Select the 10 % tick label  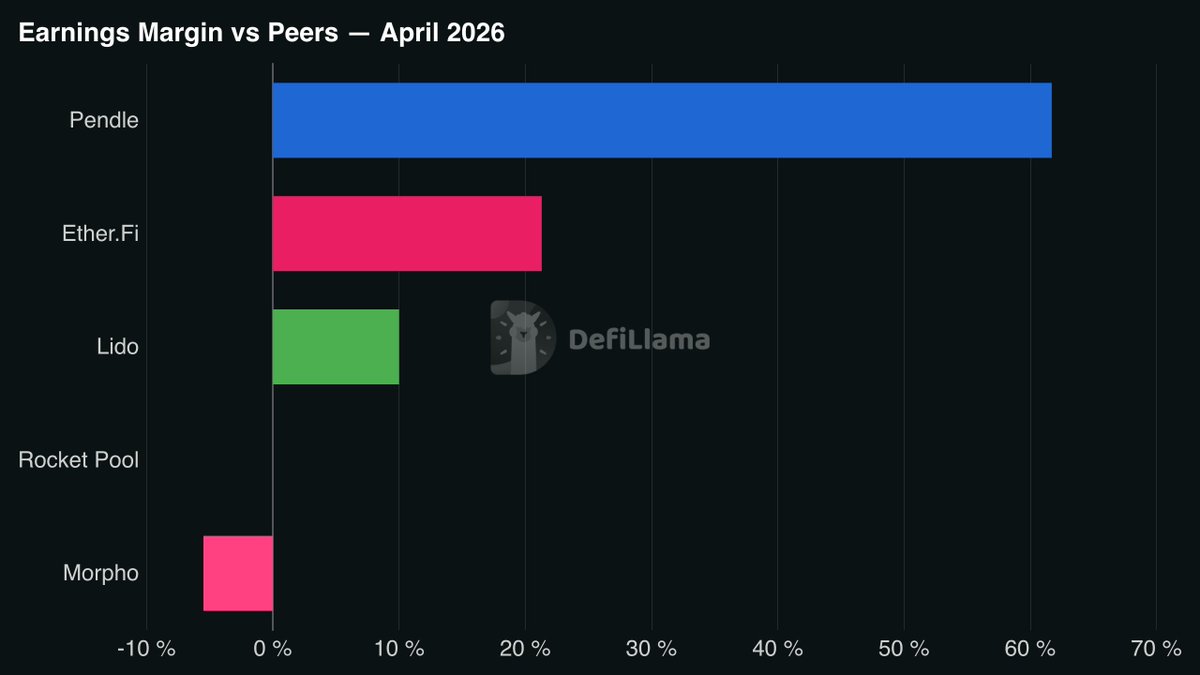[x=399, y=649]
